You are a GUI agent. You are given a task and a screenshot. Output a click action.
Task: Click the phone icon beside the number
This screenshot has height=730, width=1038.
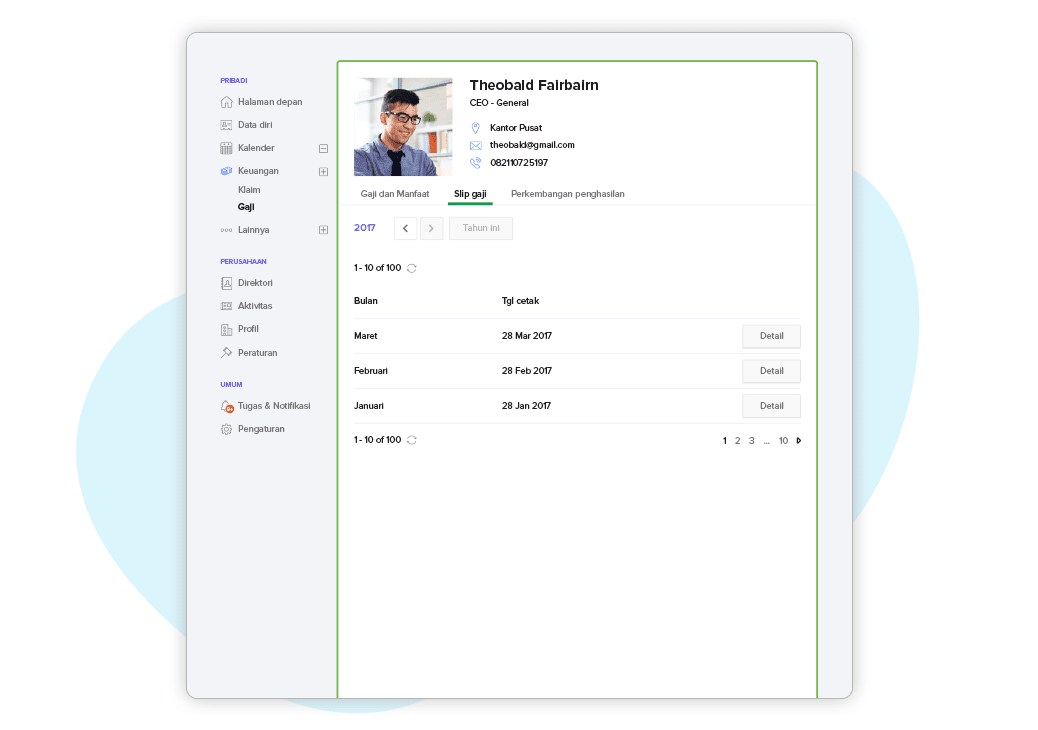tap(475, 163)
